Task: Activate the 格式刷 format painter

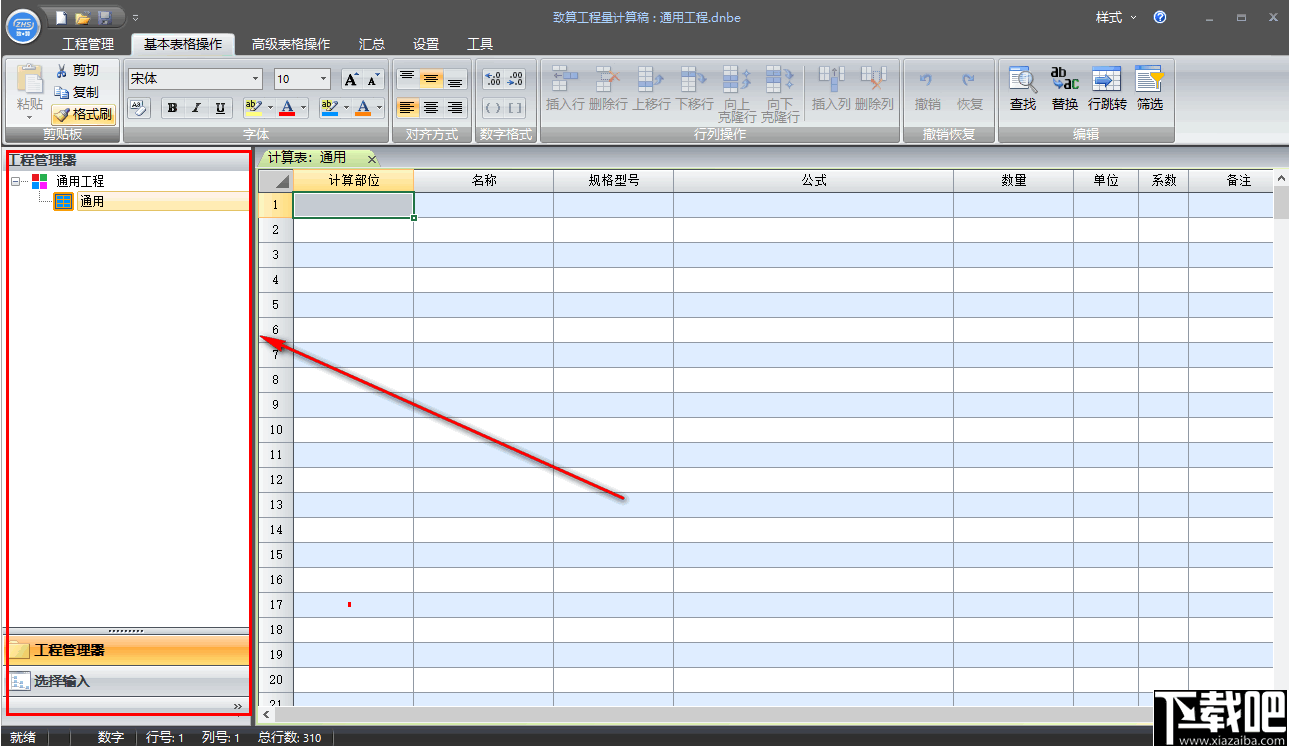Action: click(84, 114)
